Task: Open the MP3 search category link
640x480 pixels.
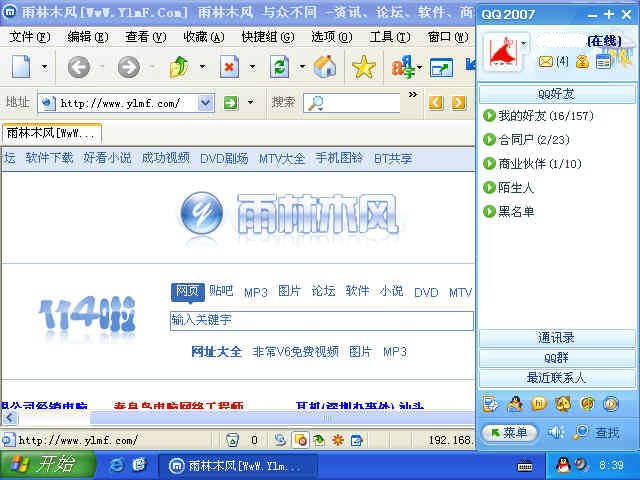Action: click(255, 292)
